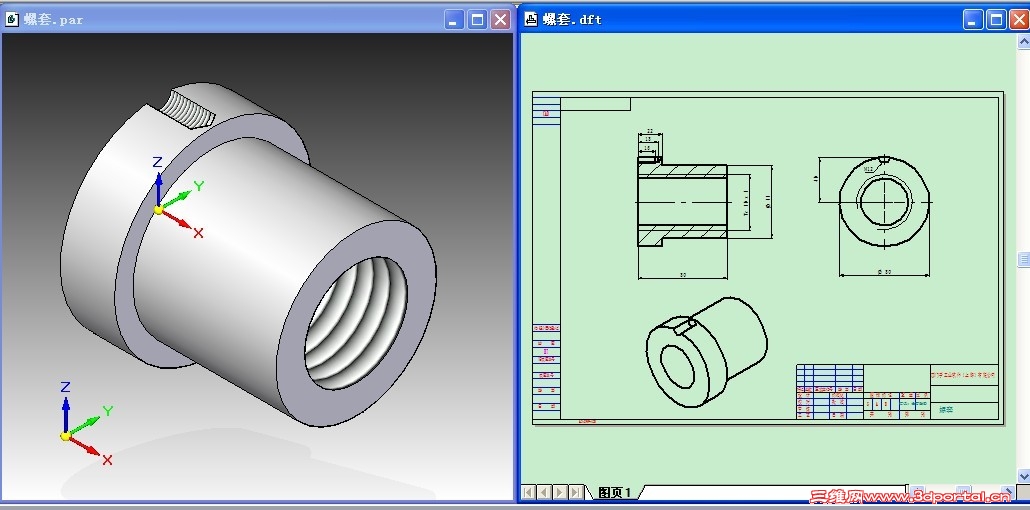1030x510 pixels.
Task: Maximize the 螺套.par window
Action: [x=478, y=20]
